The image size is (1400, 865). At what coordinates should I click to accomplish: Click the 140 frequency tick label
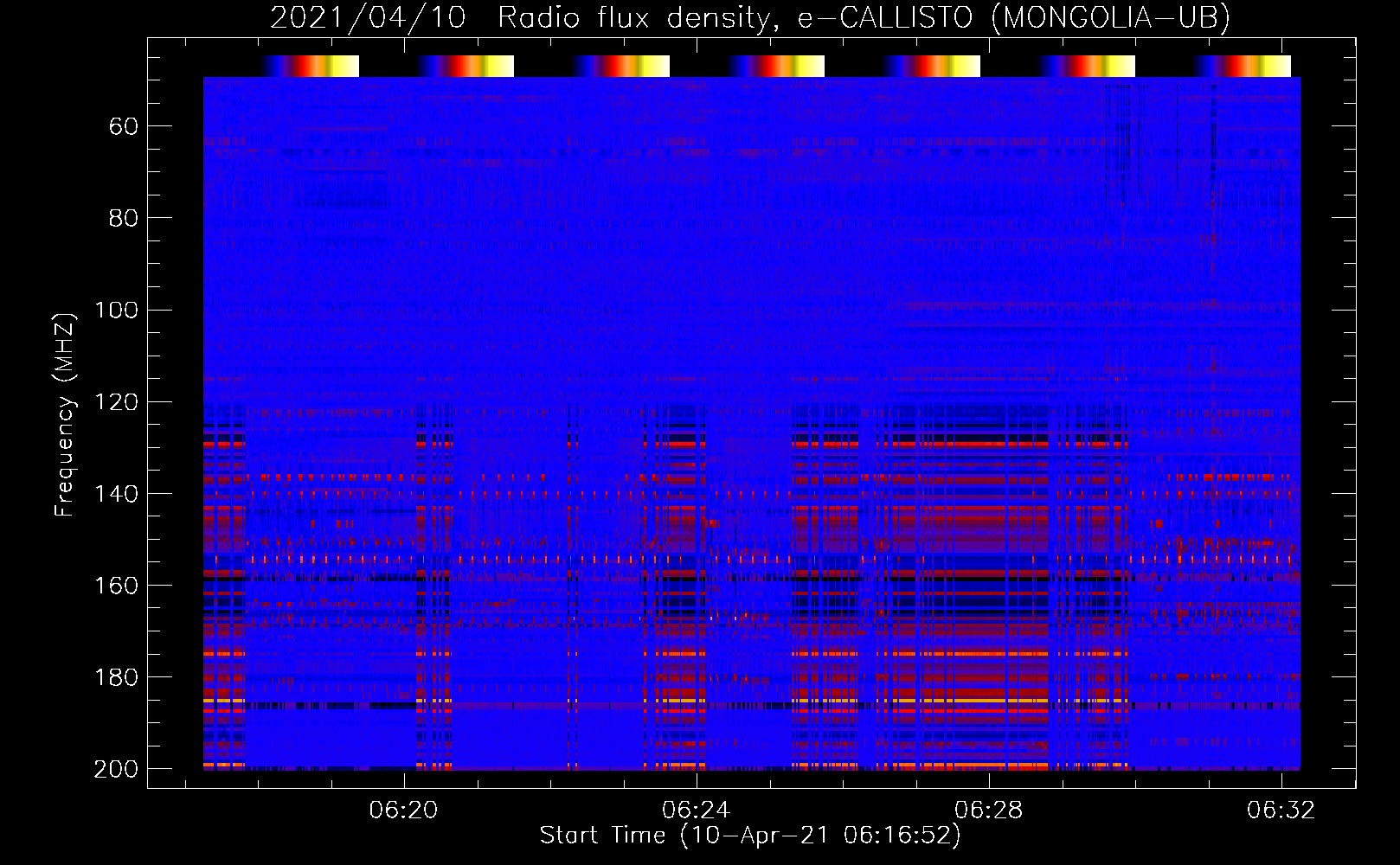(x=116, y=494)
